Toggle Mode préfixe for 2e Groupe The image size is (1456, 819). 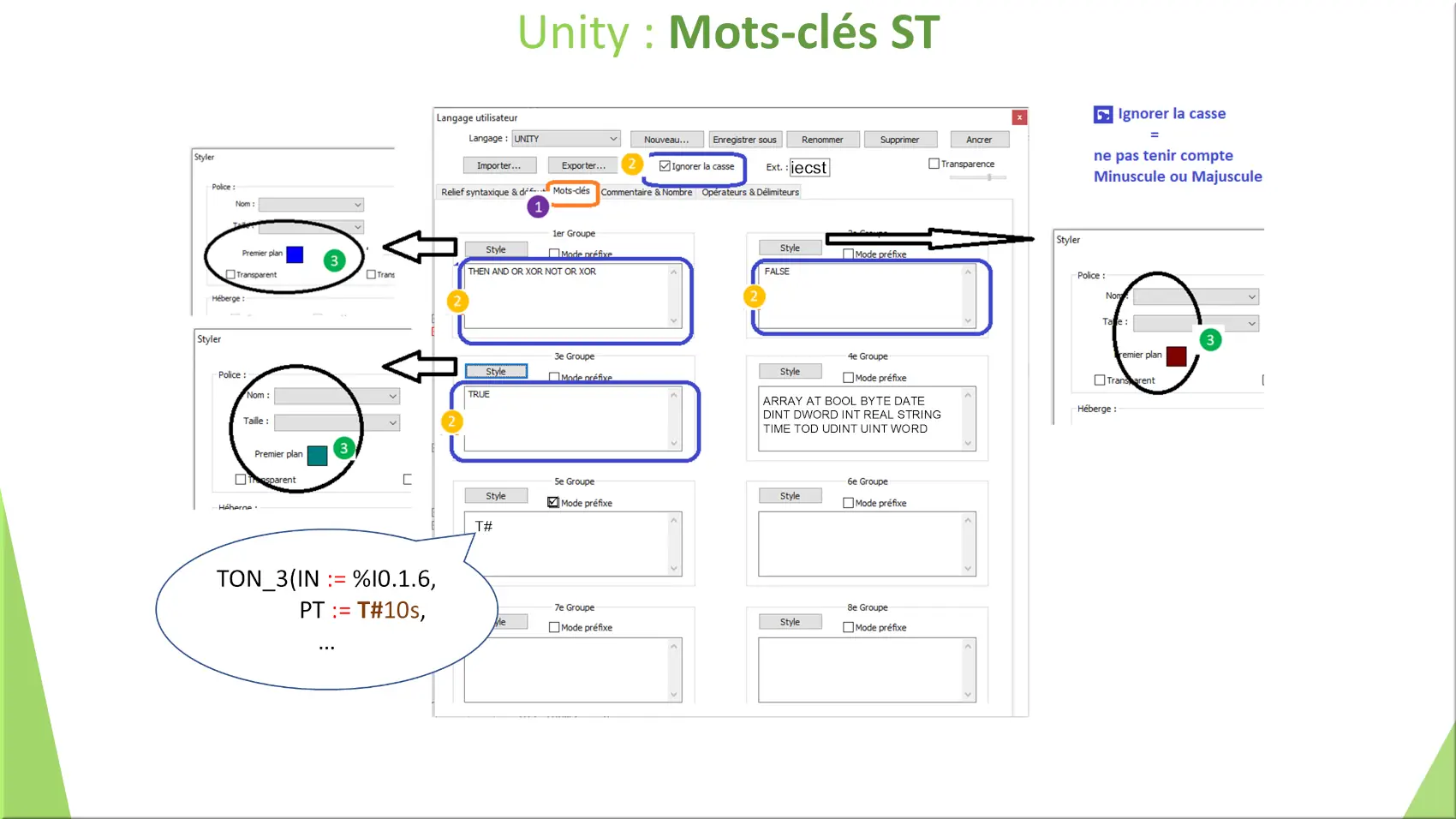[848, 254]
